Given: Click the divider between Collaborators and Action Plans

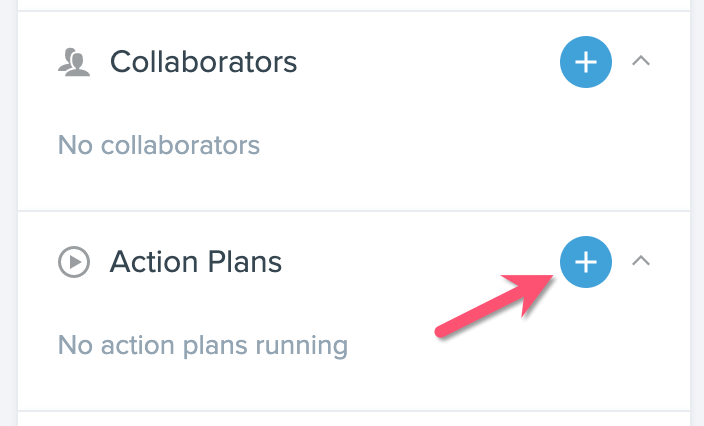Looking at the screenshot, I should 354,211.
